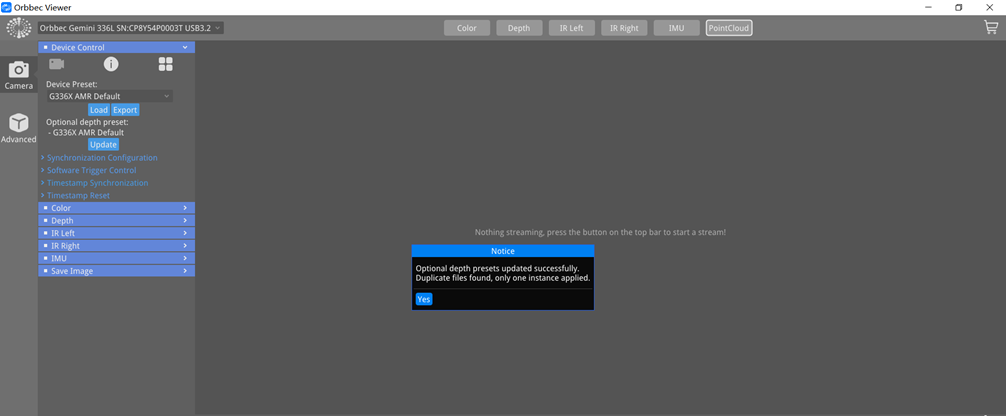Show device info via the info icon
Viewport: 1006px width, 416px height.
111,64
